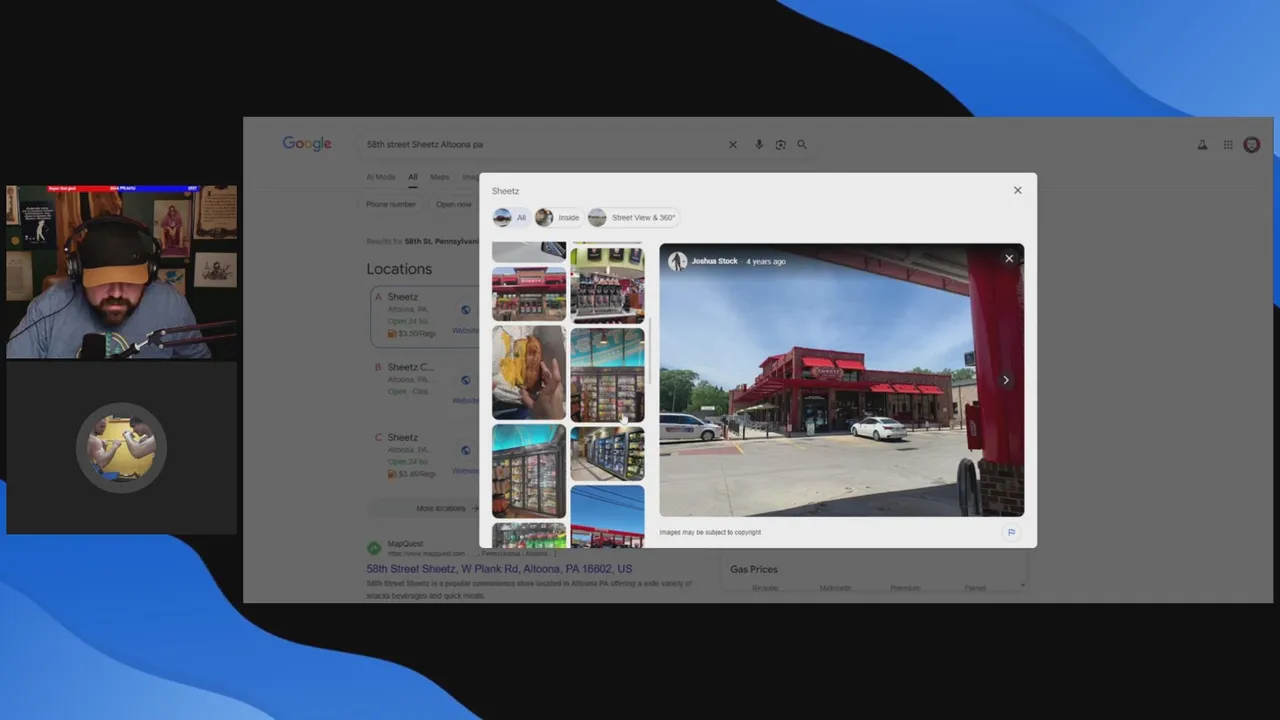Select location B Sheetz C... listing
1280x720 pixels.
(425, 379)
